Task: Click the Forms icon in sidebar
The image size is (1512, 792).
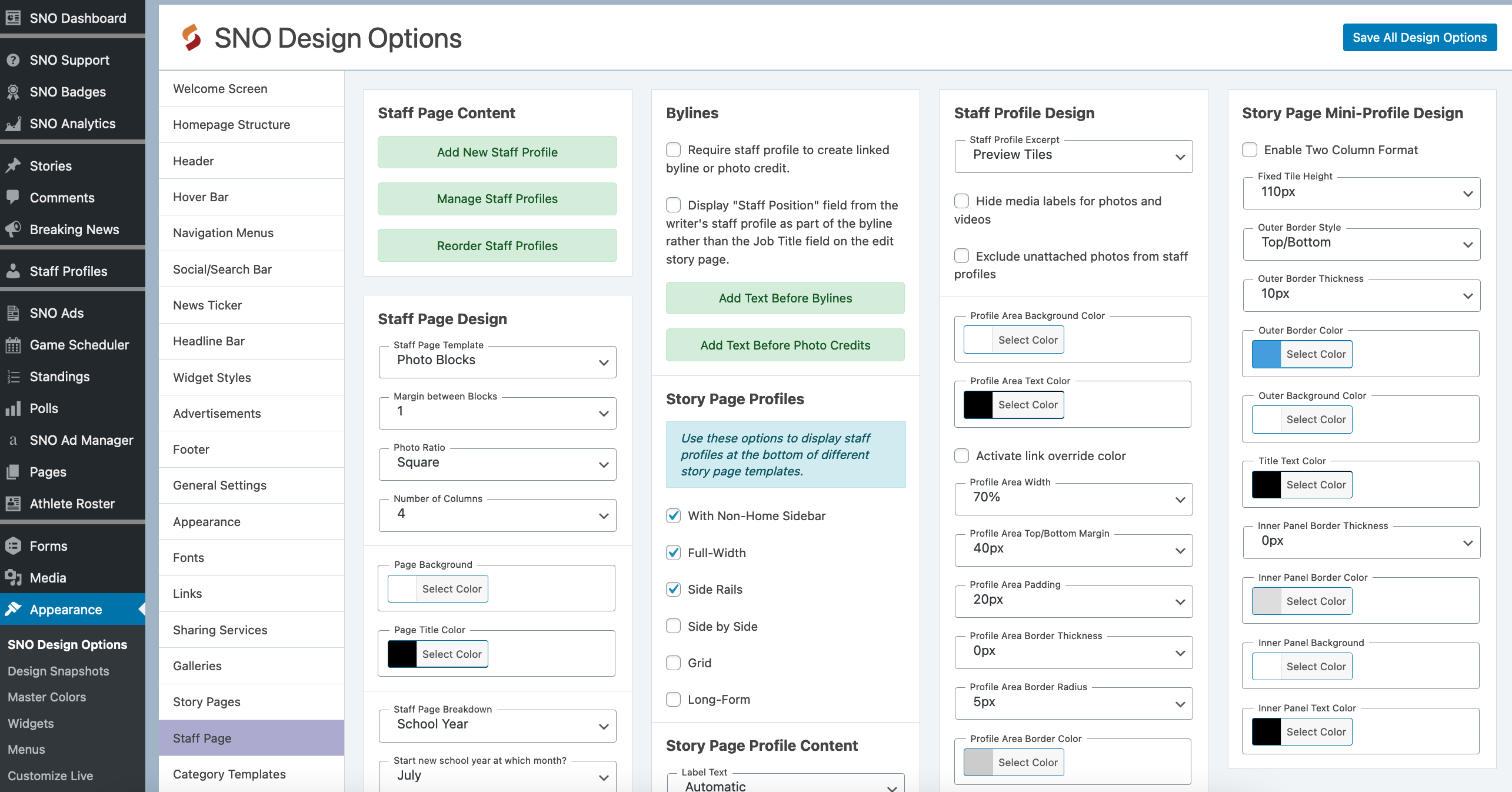Action: [13, 546]
